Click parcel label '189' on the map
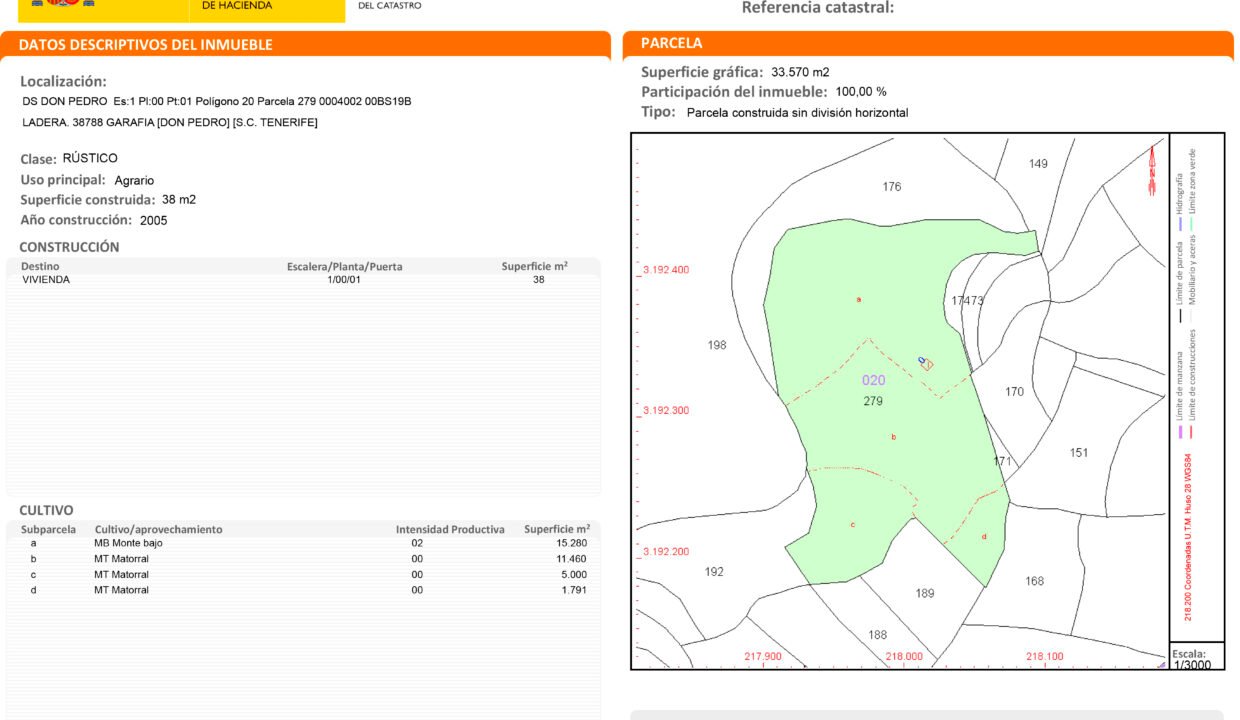Viewport: 1240px width, 720px height. (925, 594)
